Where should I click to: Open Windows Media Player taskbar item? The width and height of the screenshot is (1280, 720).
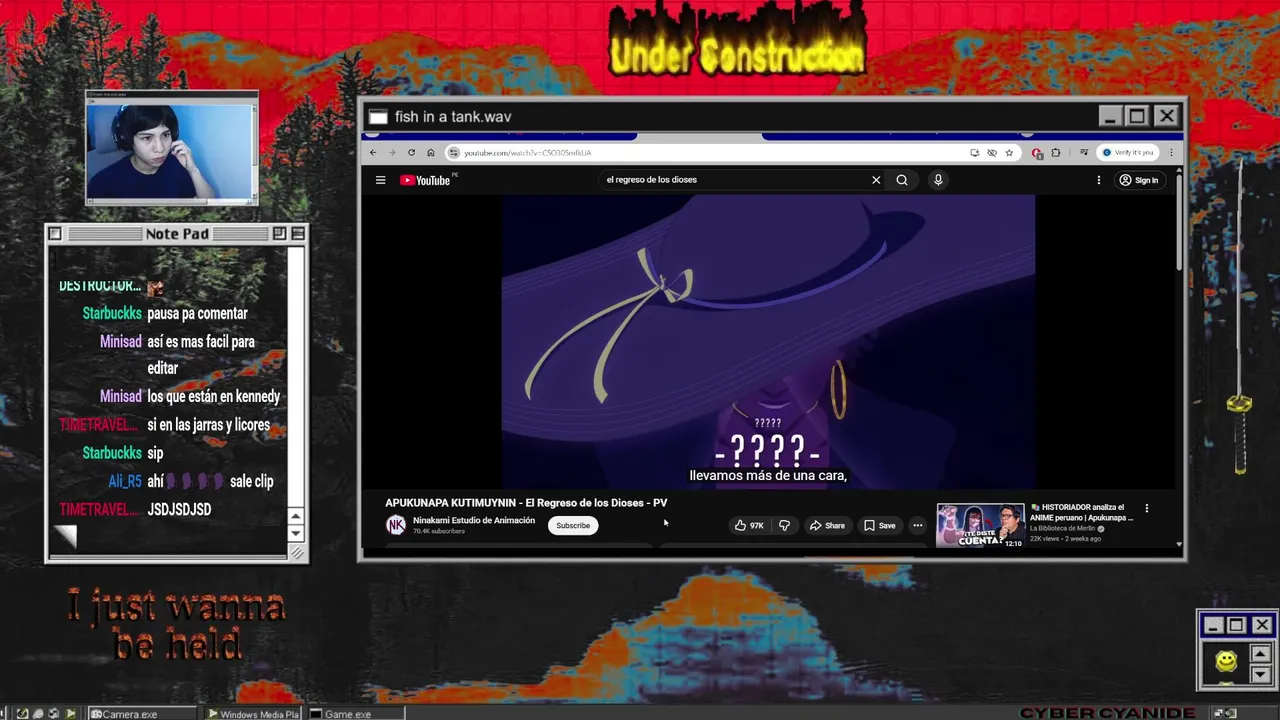(x=253, y=714)
